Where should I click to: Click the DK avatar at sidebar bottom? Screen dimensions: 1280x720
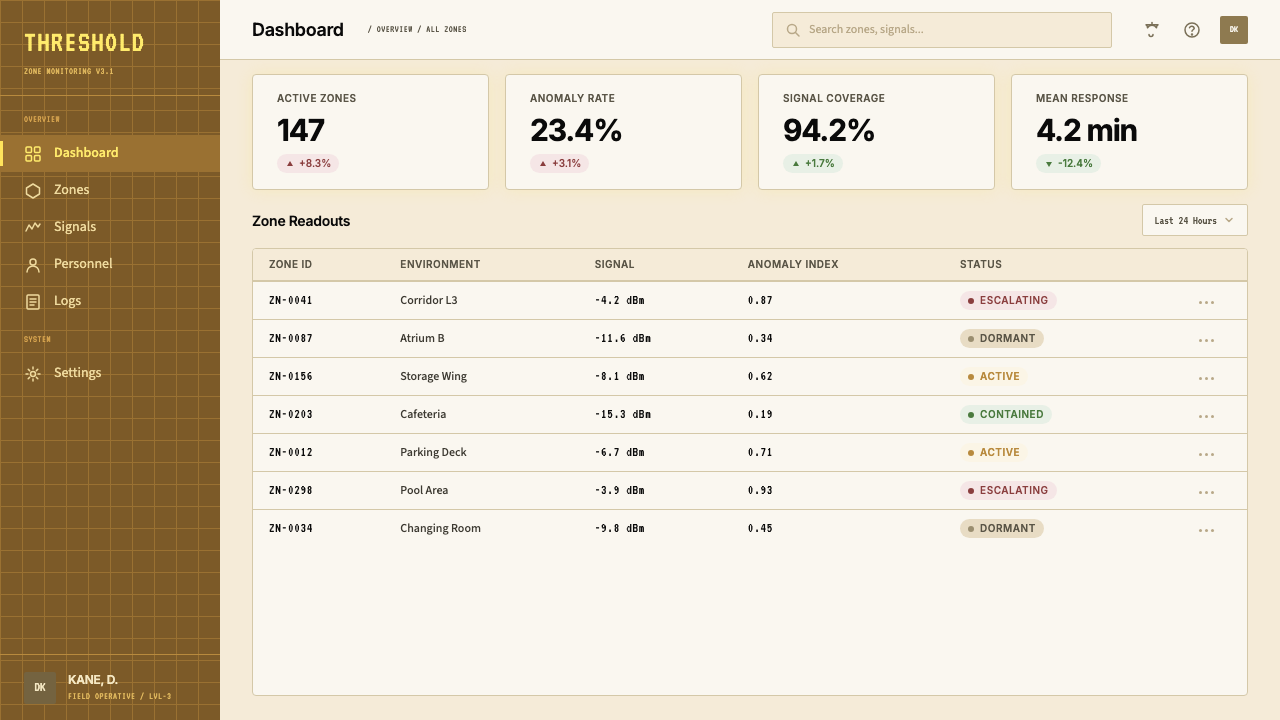coord(40,687)
